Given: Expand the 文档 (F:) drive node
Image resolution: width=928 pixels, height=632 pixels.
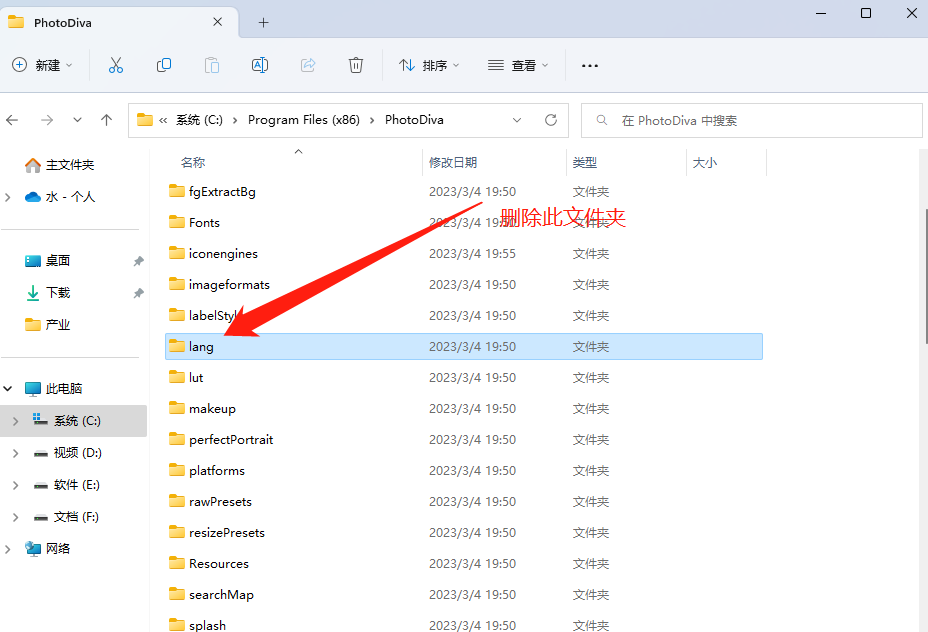Looking at the screenshot, I should pyautogui.click(x=15, y=517).
